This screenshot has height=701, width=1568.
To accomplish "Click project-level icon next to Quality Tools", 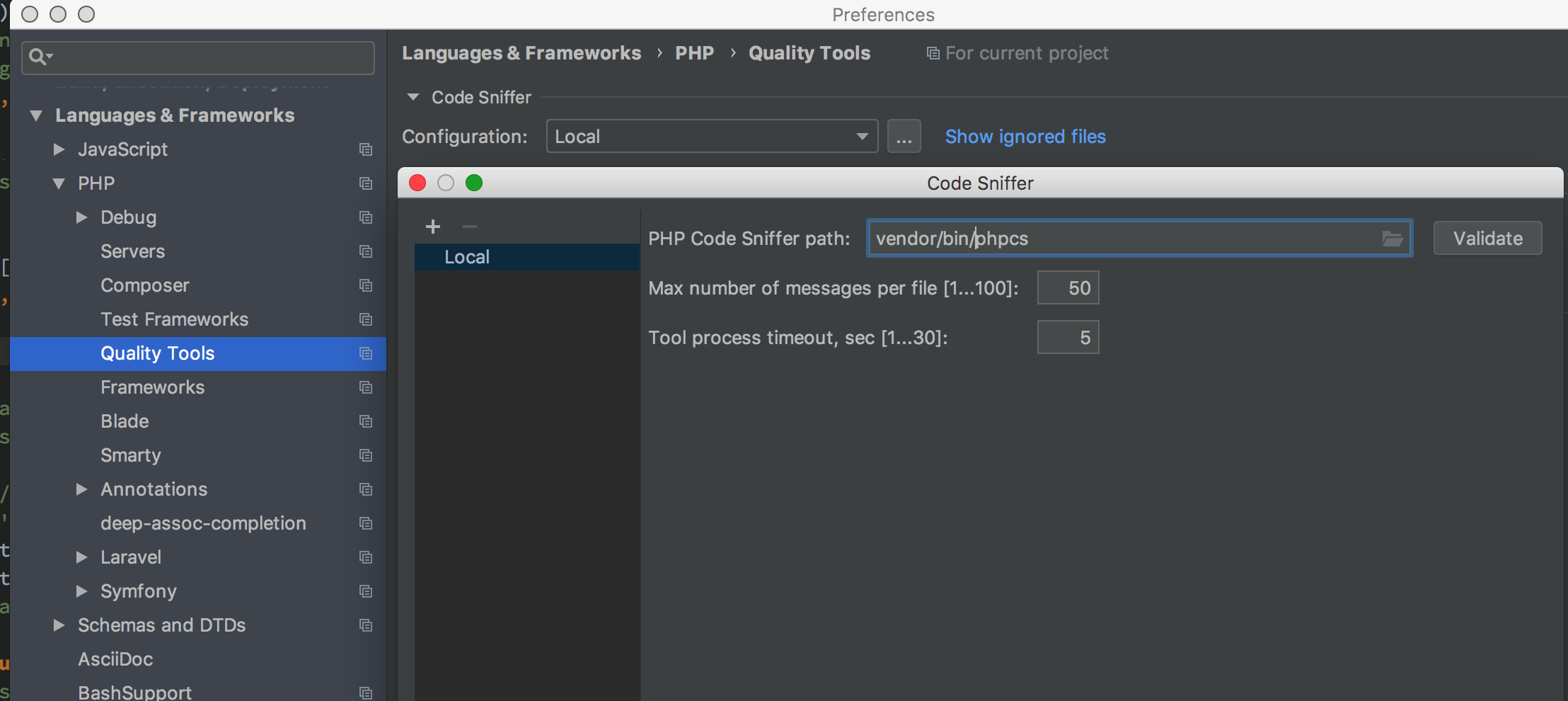I will pos(366,353).
